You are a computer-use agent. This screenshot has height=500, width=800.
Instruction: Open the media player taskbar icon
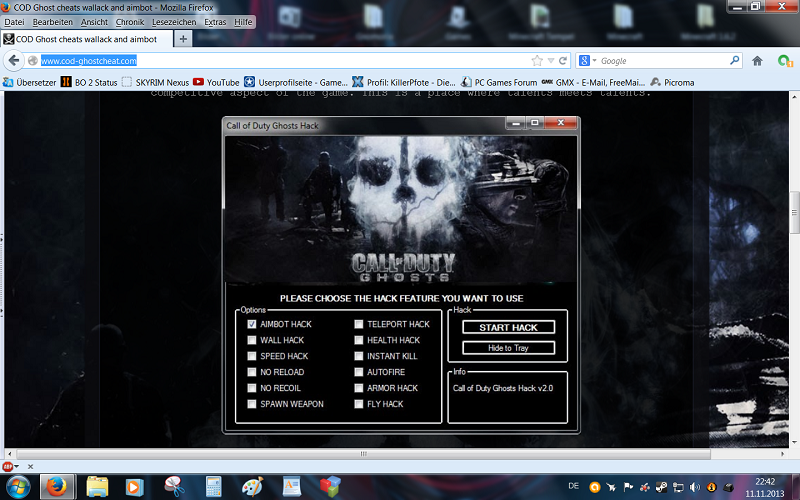pos(134,487)
